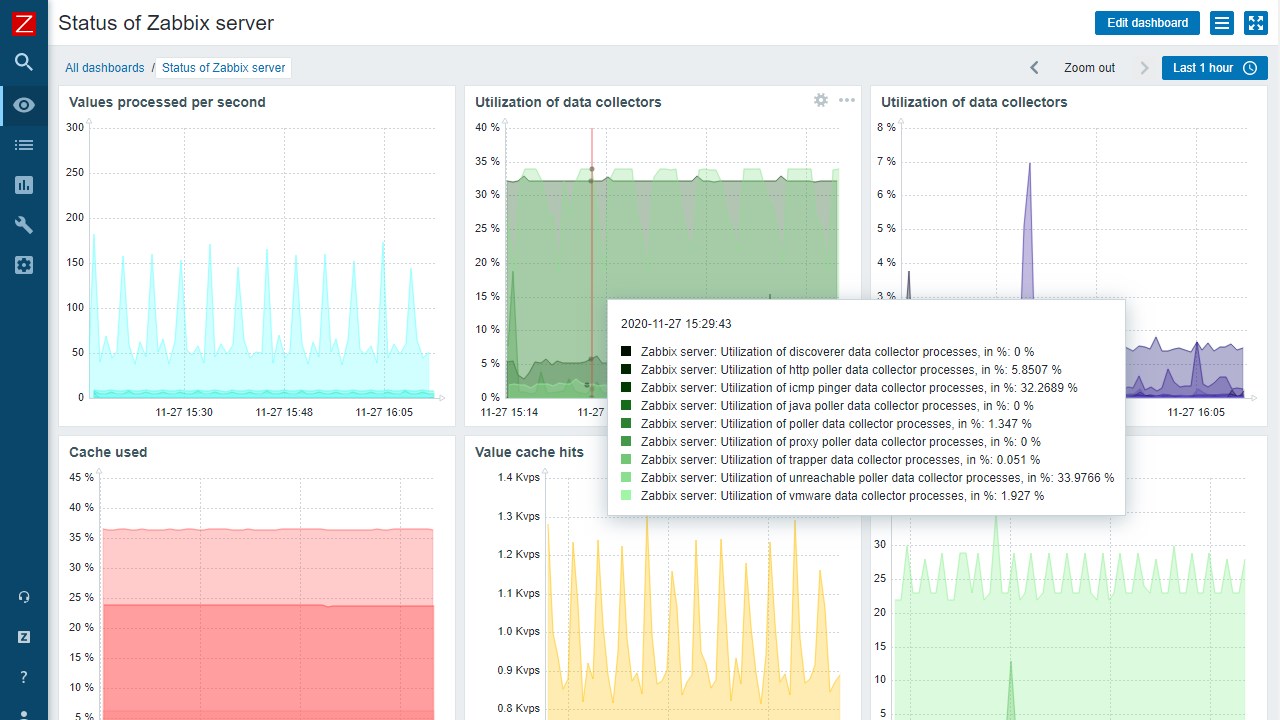Open the Last 1 hour time selector
Image resolution: width=1280 pixels, height=720 pixels.
click(x=1215, y=68)
